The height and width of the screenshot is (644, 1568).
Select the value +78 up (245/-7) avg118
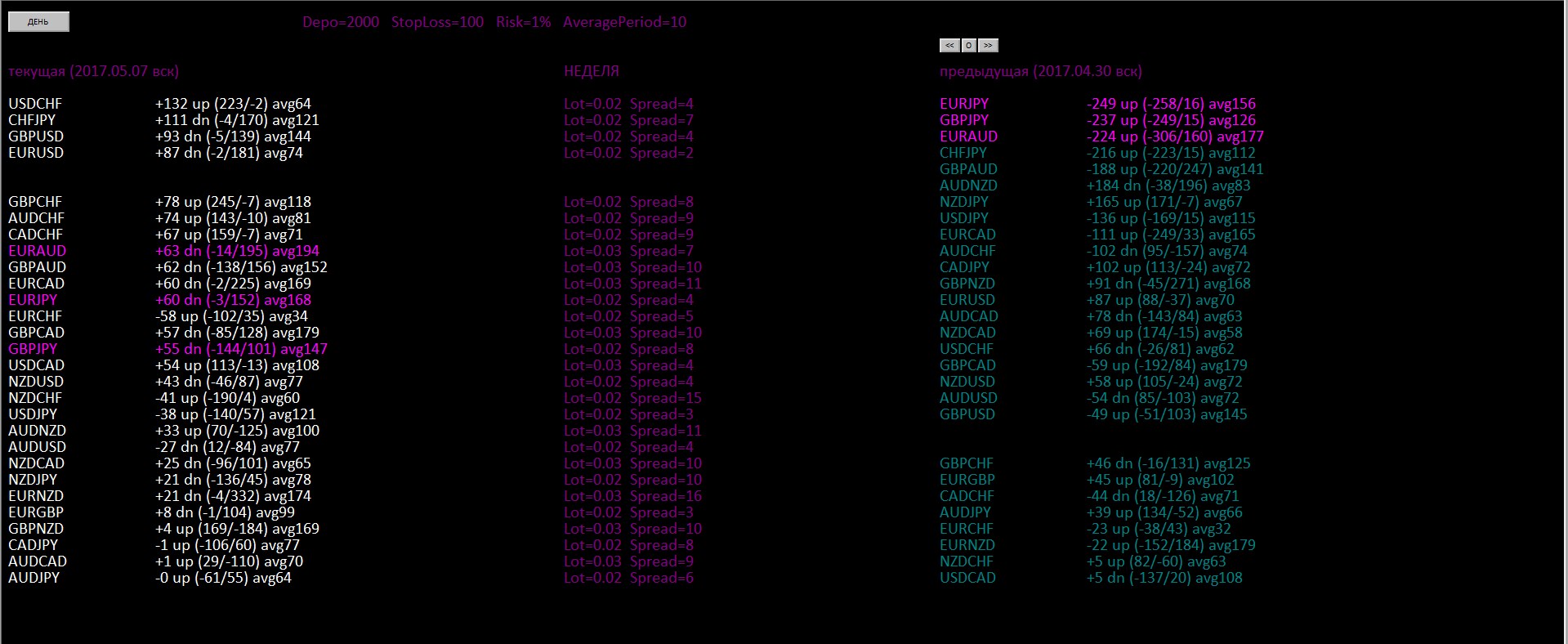coord(233,202)
